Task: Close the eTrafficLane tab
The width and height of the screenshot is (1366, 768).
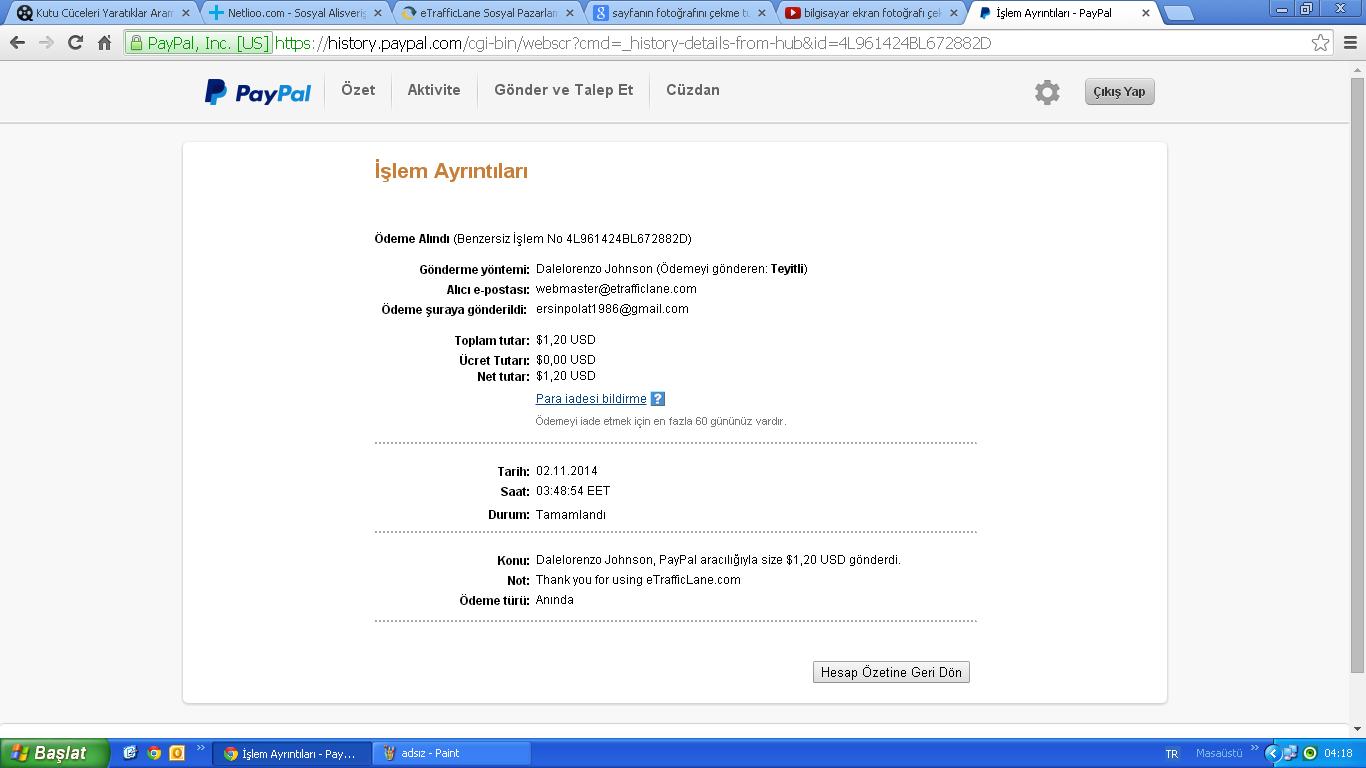Action: pyautogui.click(x=570, y=13)
